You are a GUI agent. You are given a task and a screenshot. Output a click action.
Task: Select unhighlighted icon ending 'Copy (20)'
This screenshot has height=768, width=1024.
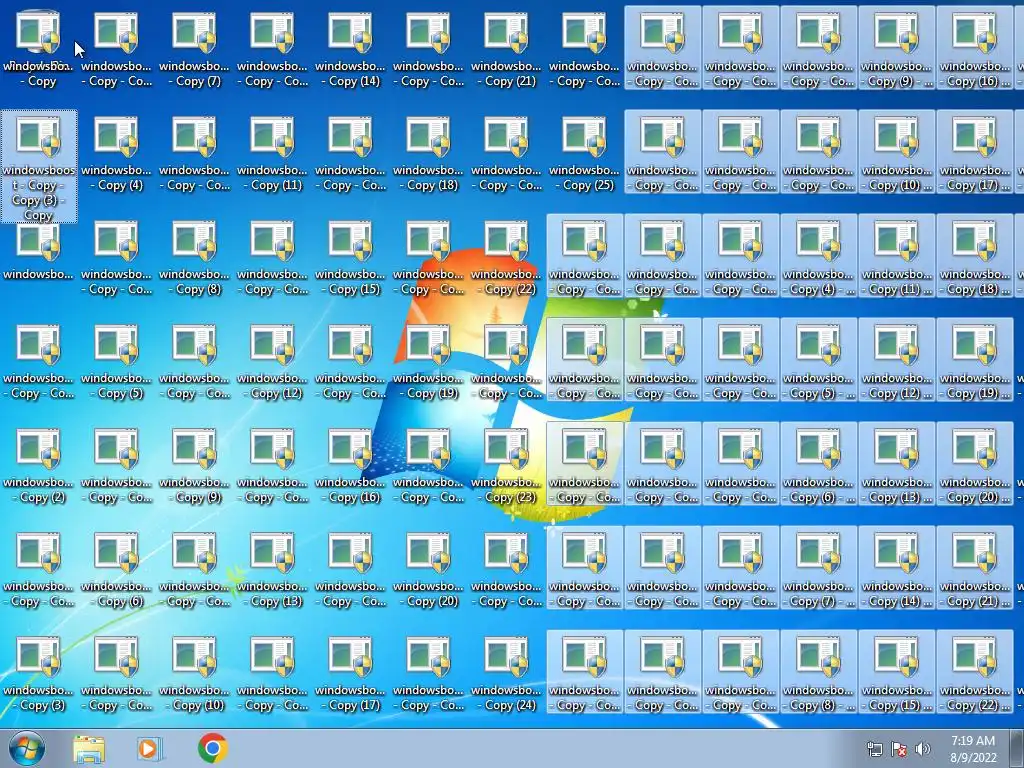click(x=428, y=569)
